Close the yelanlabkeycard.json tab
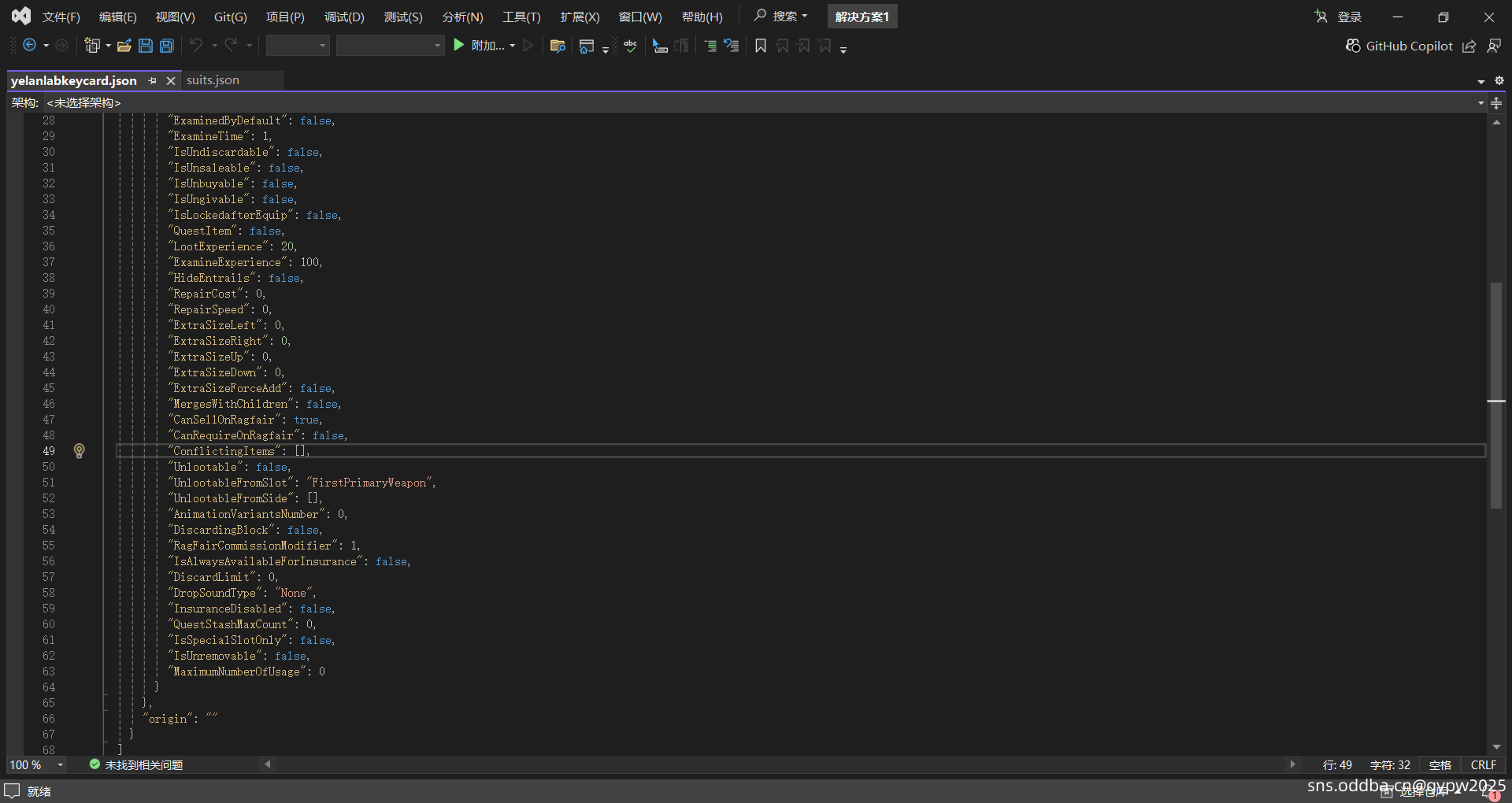 pyautogui.click(x=170, y=80)
